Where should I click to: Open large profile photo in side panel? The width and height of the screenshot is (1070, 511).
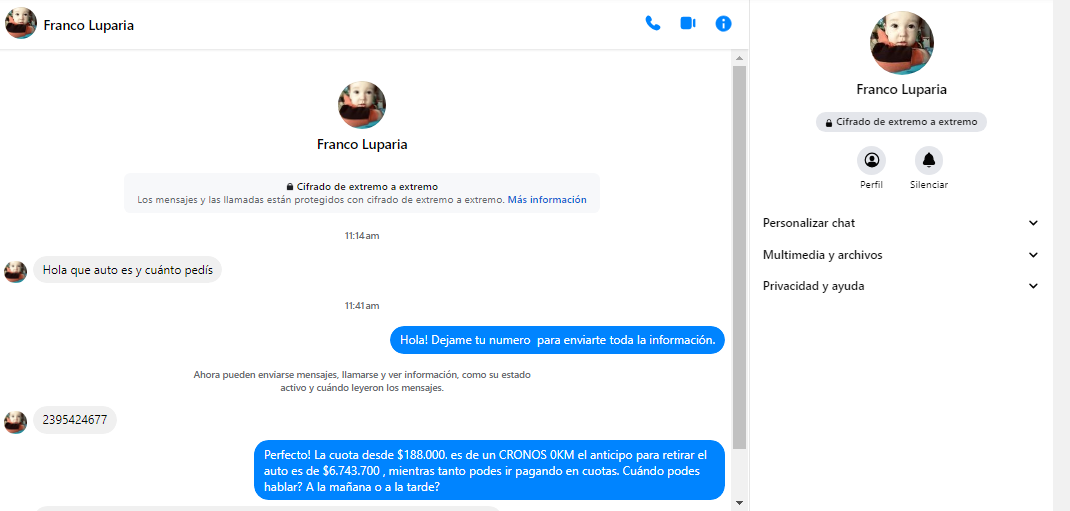901,43
